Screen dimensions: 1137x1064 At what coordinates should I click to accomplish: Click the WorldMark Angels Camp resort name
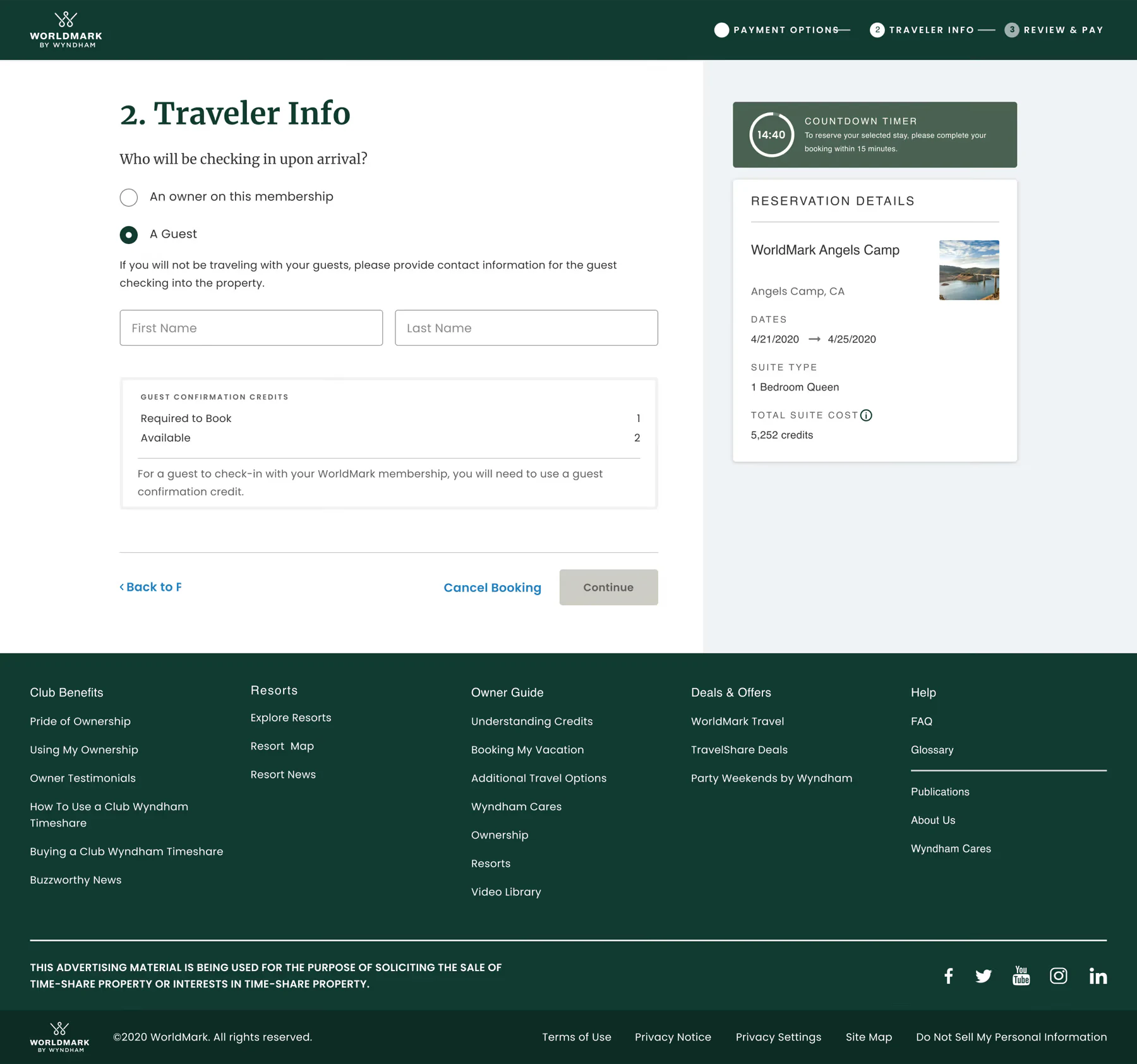pyautogui.click(x=825, y=250)
